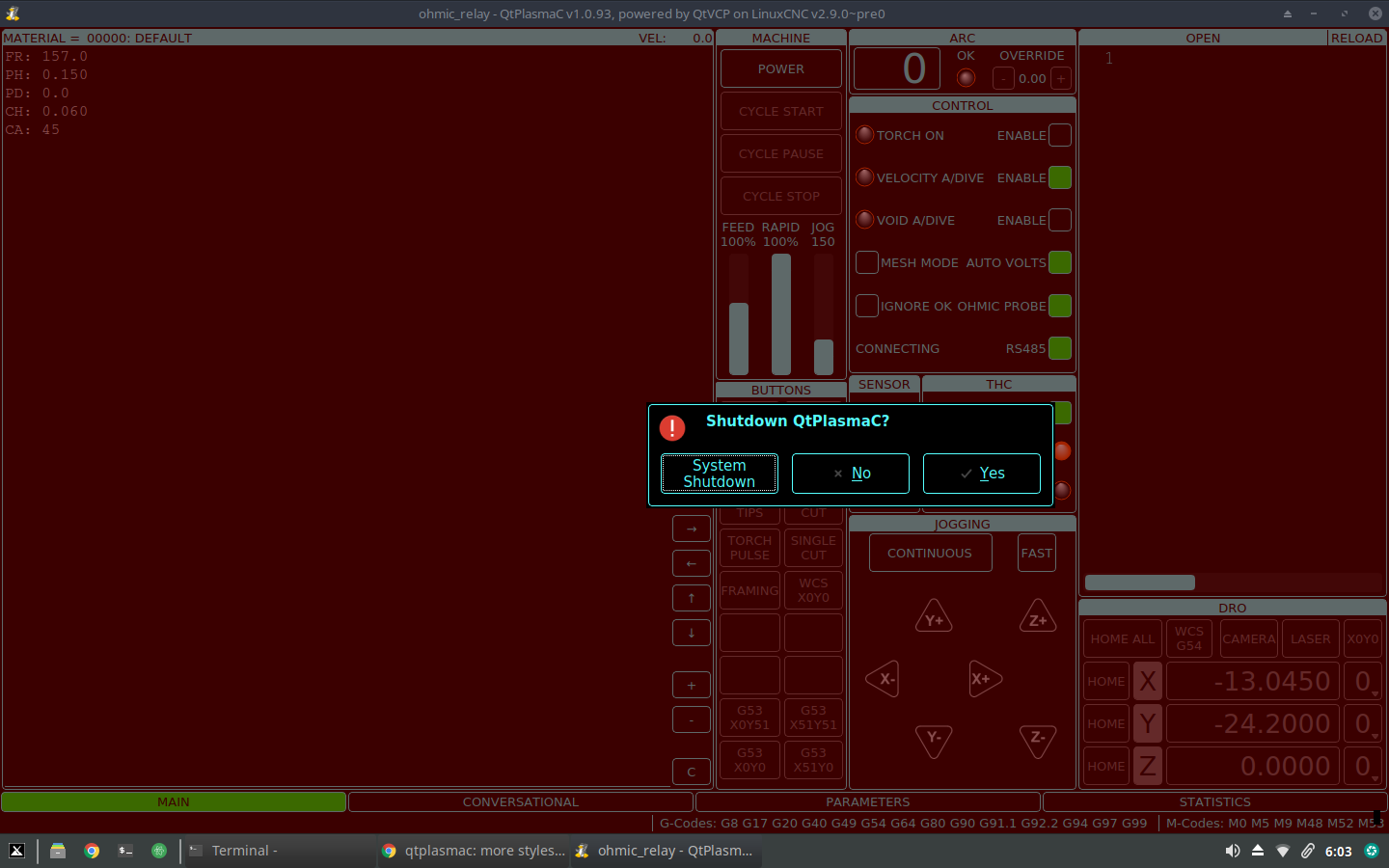This screenshot has width=1389, height=868.
Task: Toggle AUTO VOLTS checkbox
Action: tap(1060, 262)
